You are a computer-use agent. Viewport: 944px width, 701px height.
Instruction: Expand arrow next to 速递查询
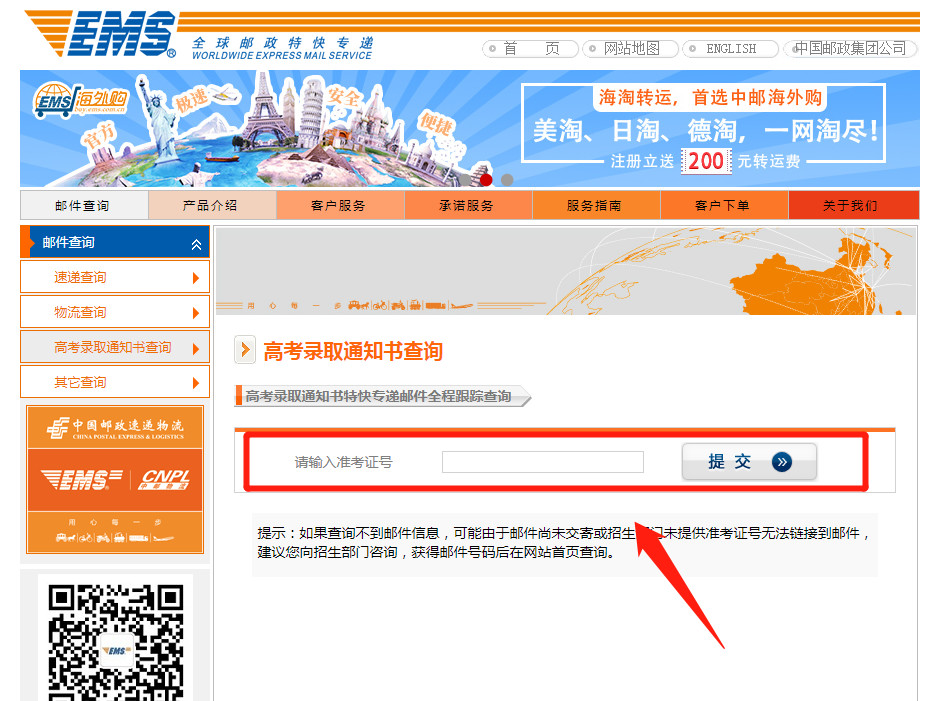[x=196, y=278]
